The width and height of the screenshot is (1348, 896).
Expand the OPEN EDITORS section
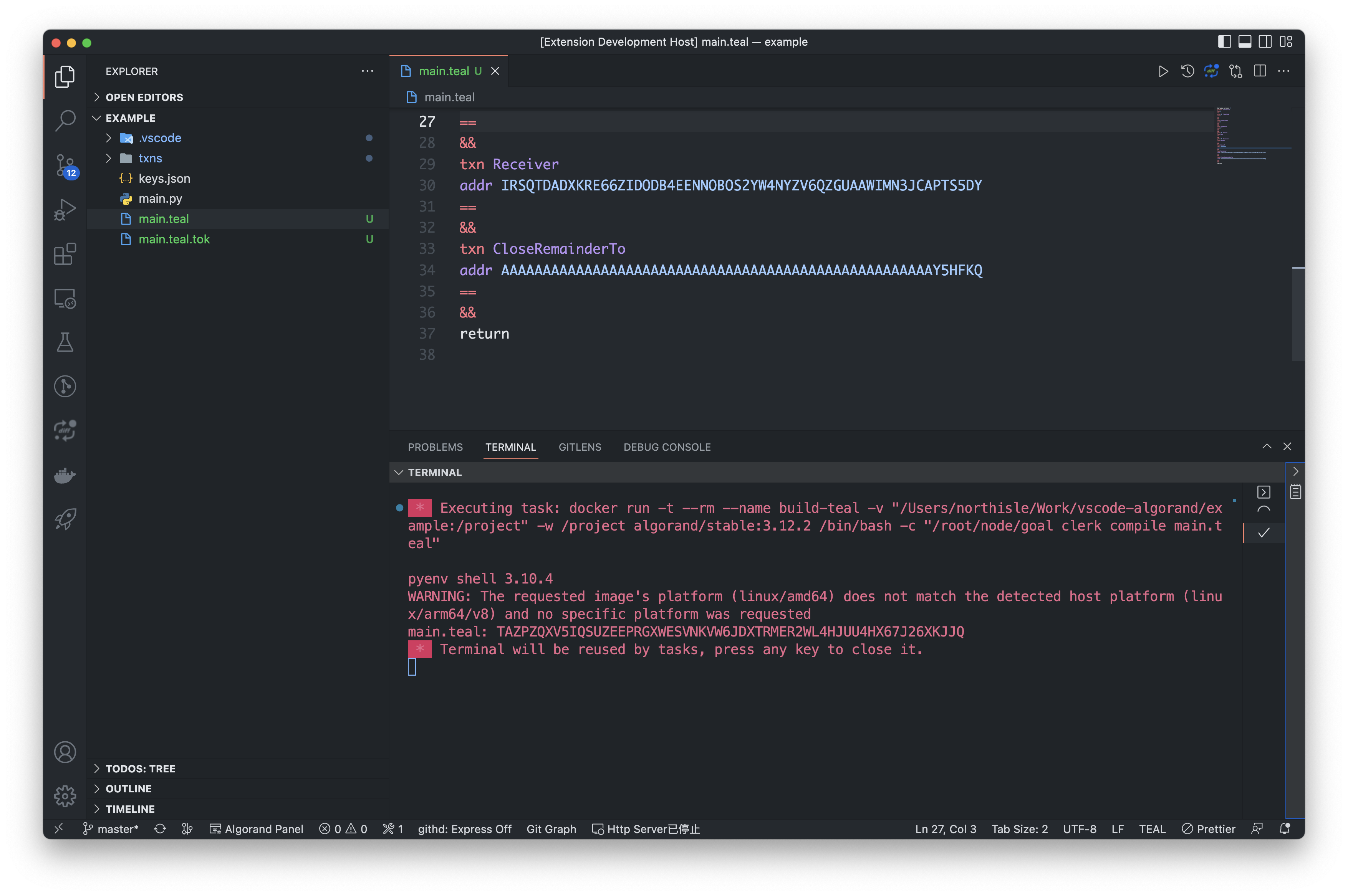pyautogui.click(x=144, y=97)
